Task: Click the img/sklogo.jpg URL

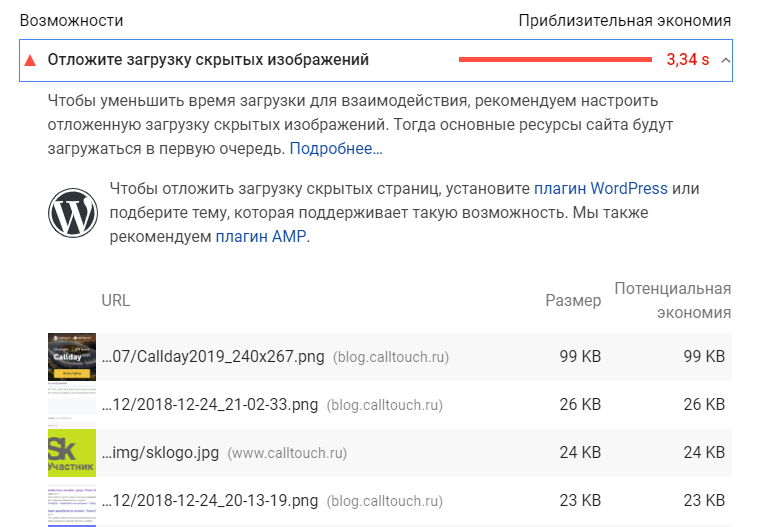Action: click(x=160, y=453)
